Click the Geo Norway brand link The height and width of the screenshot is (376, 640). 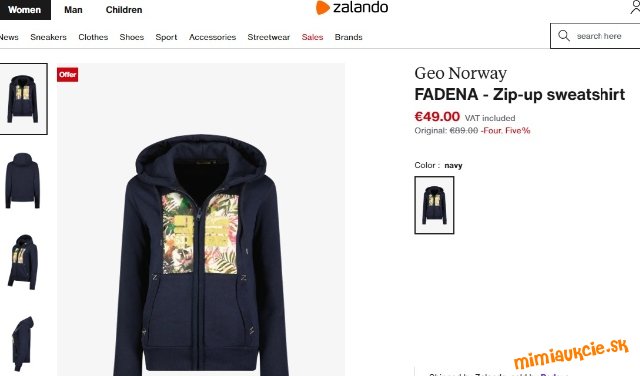click(460, 73)
